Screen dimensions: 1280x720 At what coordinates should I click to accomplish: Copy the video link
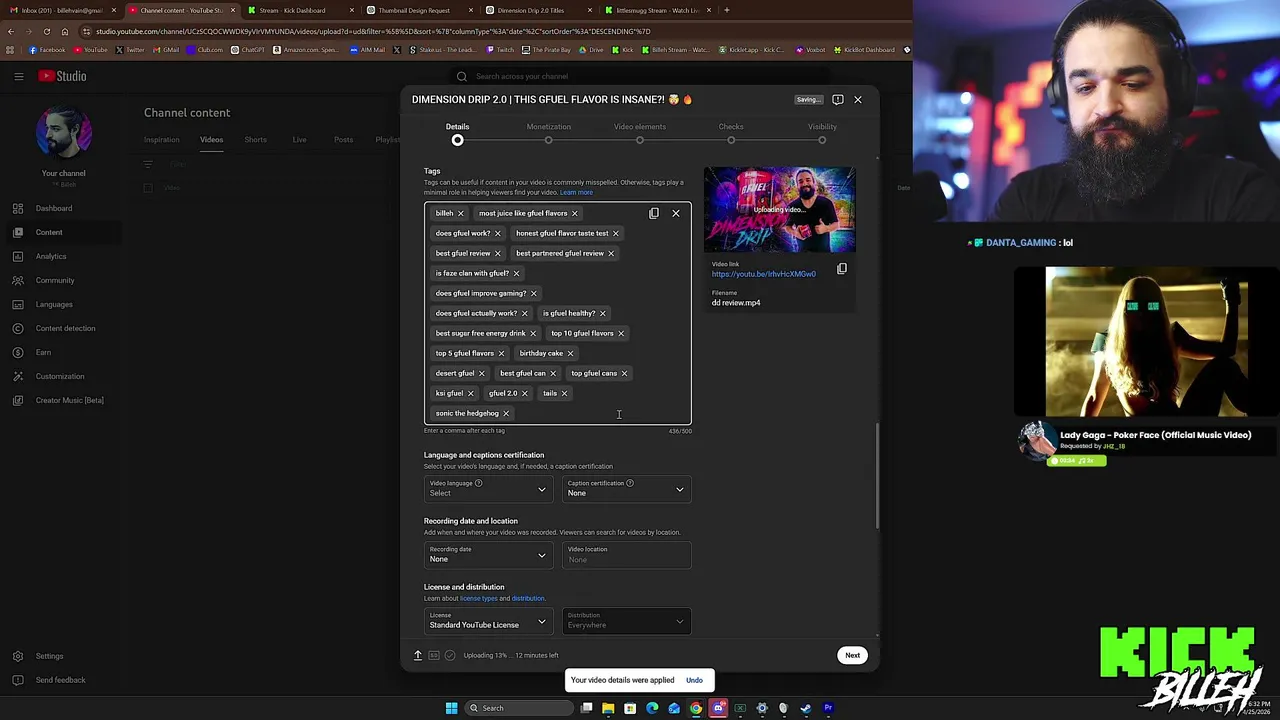point(842,269)
